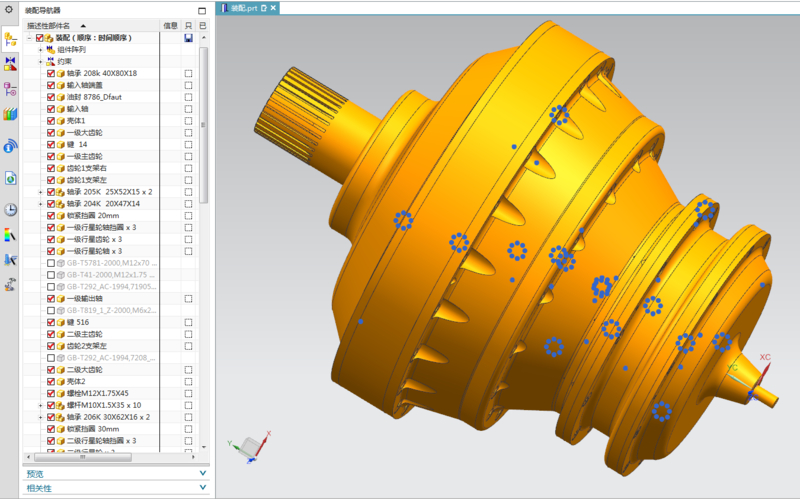Uncheck the 二级主齿轮 checkbox
Viewport: 800px width, 499px height.
[51, 334]
